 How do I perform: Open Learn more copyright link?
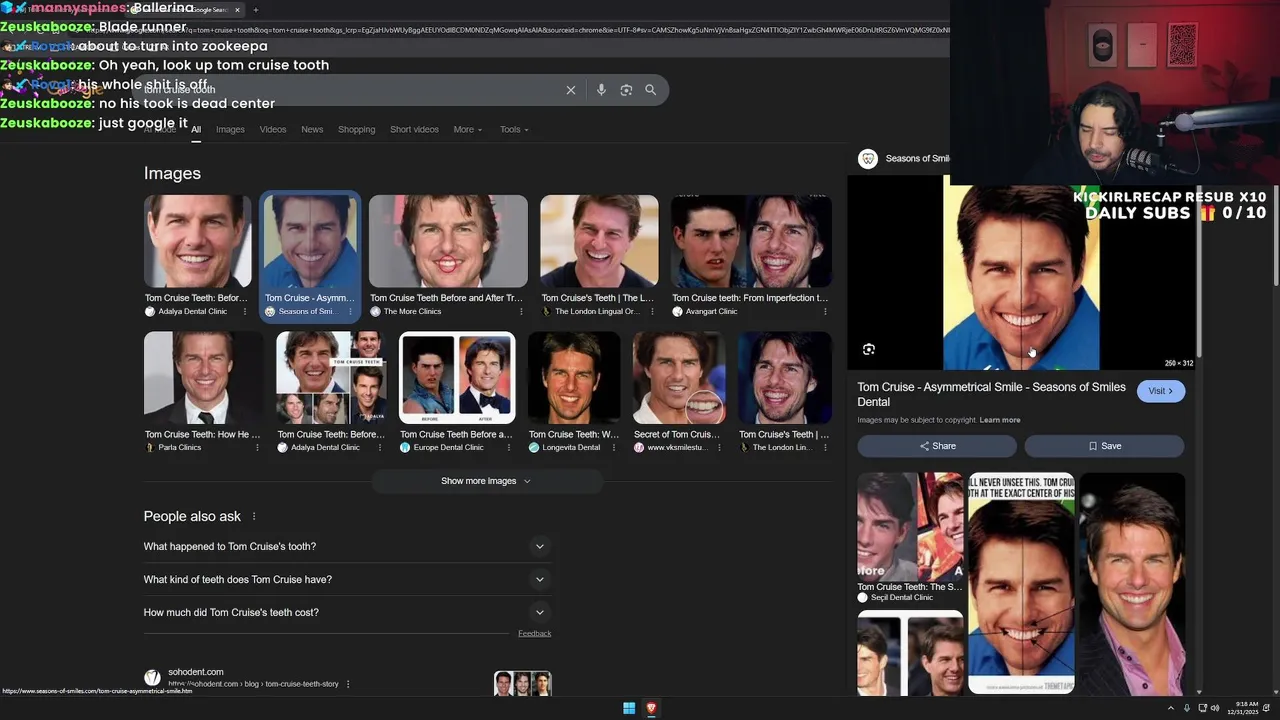pyautogui.click(x=1000, y=420)
